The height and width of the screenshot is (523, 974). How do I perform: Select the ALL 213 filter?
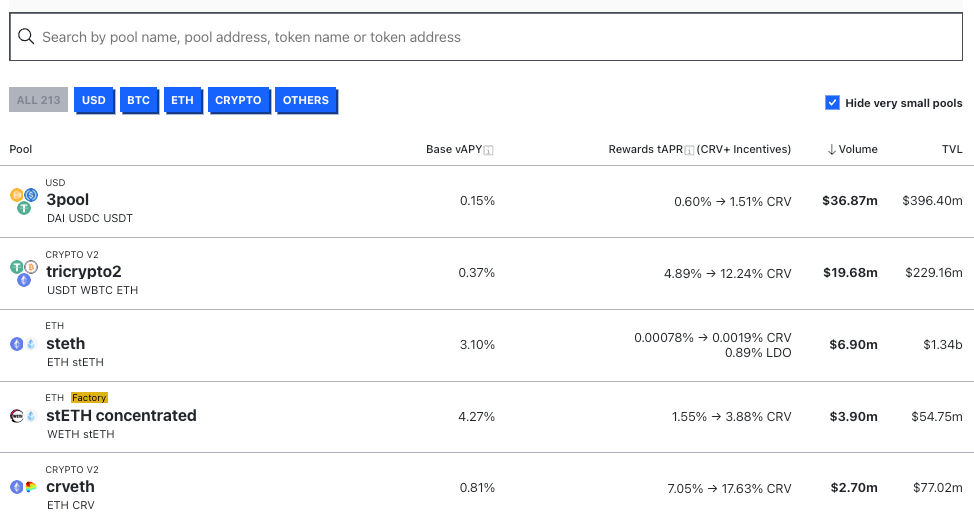tap(39, 100)
